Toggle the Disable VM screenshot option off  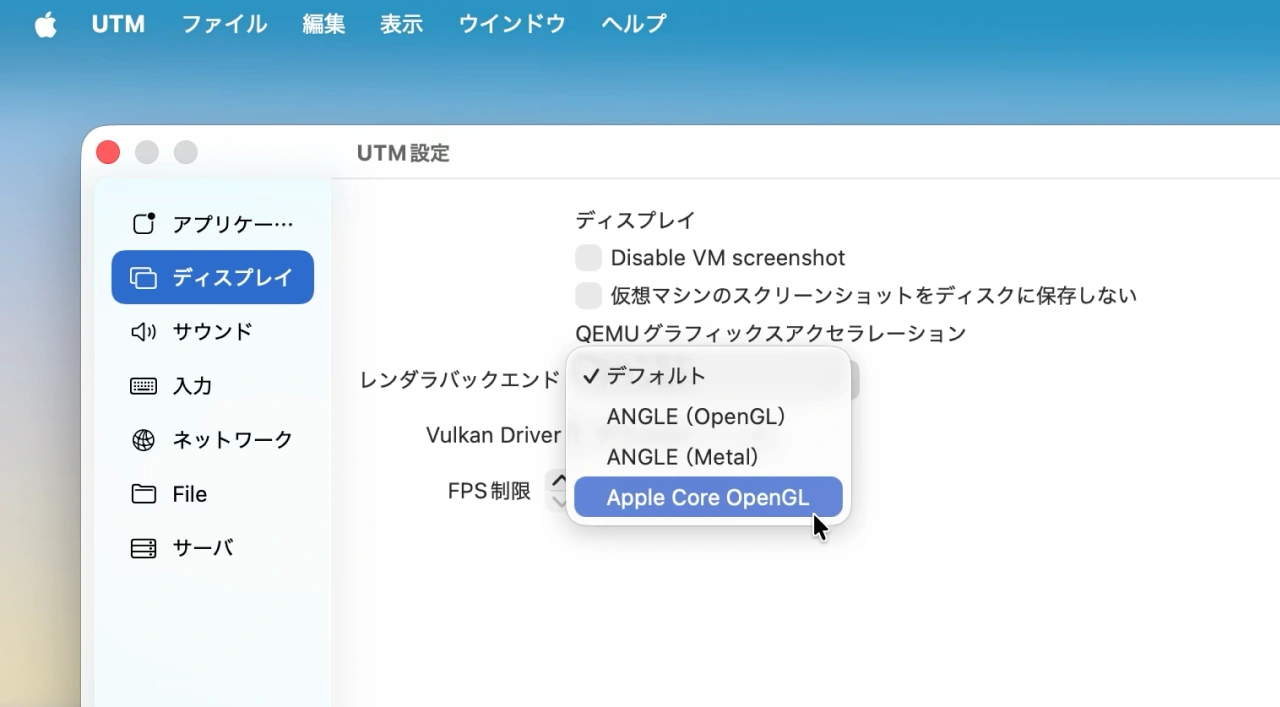[x=588, y=257]
